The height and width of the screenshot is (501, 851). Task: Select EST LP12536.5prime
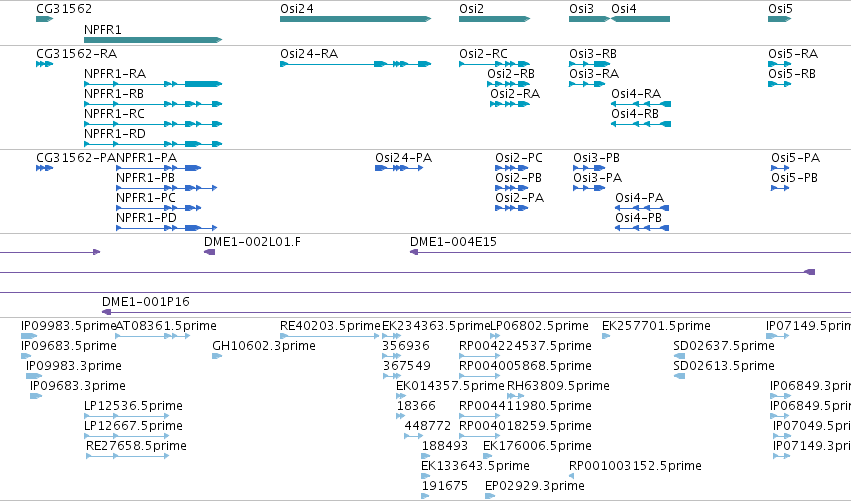click(x=126, y=416)
